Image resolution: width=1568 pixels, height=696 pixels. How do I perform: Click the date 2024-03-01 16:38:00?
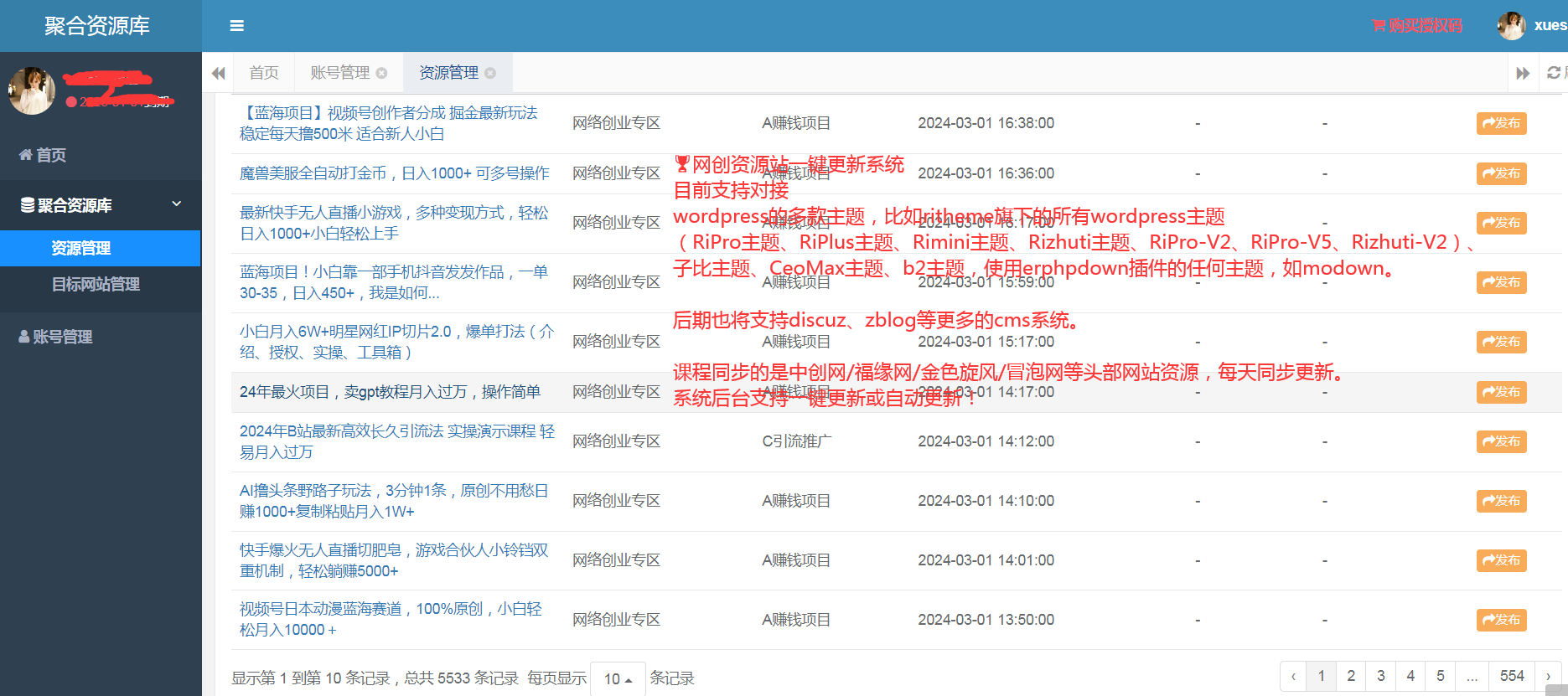click(986, 123)
